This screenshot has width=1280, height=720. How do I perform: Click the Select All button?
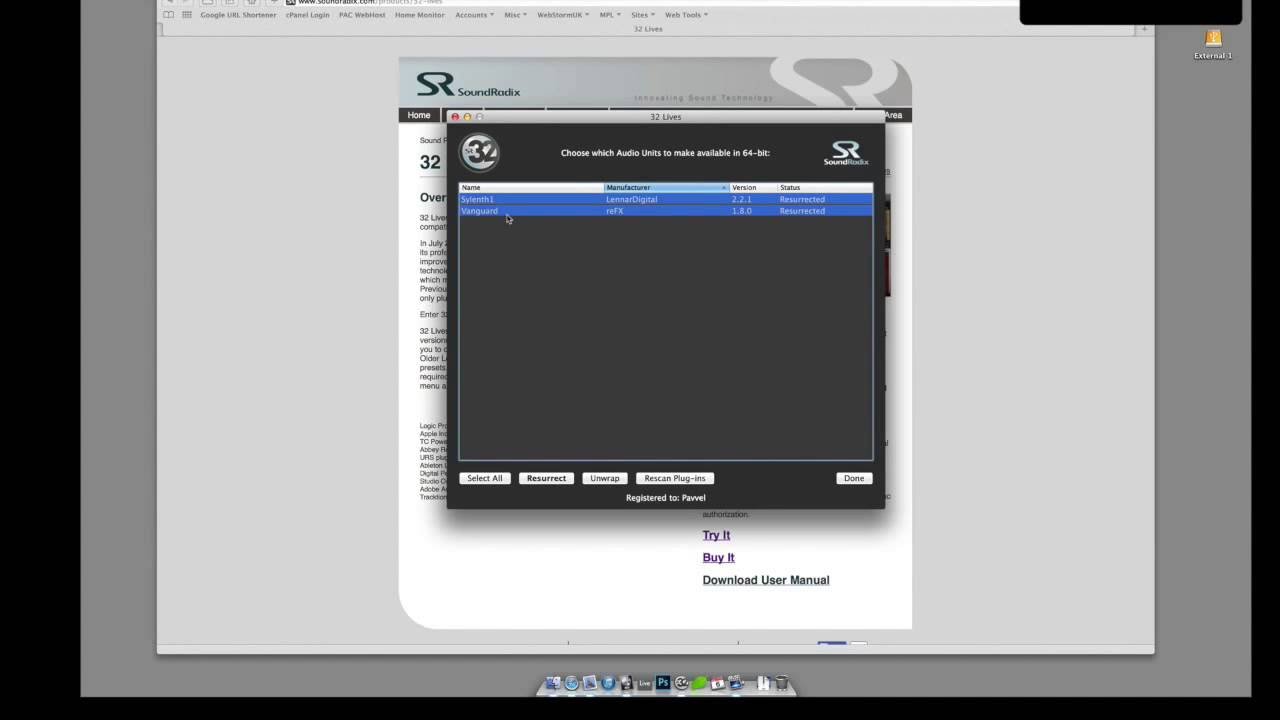tap(485, 478)
